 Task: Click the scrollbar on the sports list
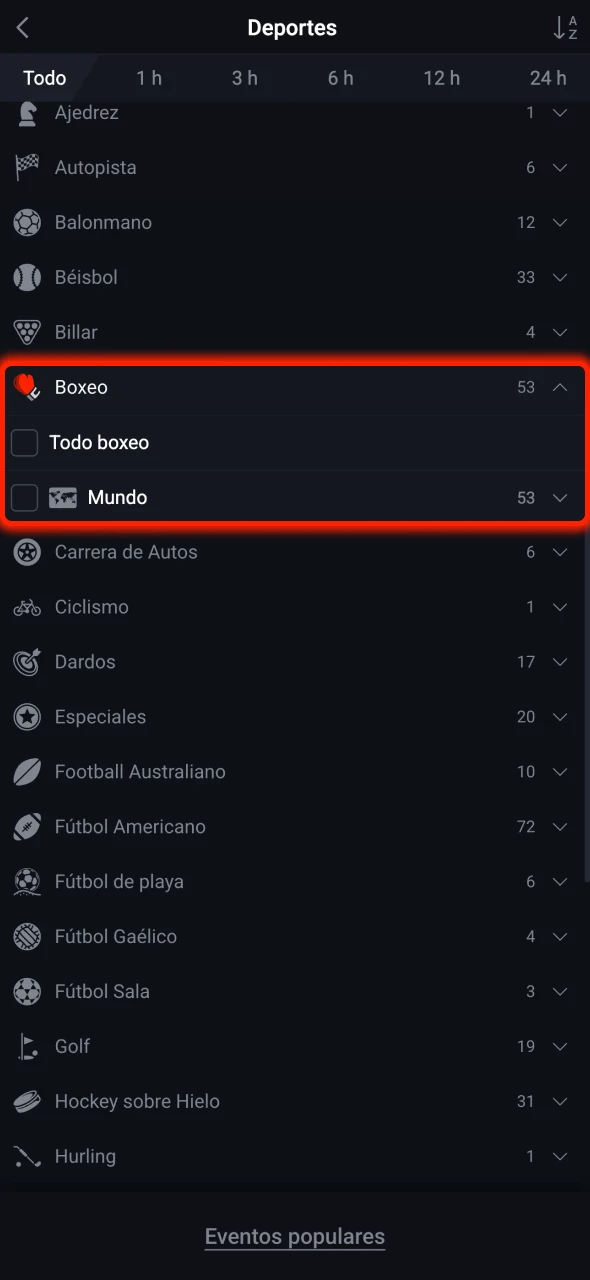(x=587, y=700)
